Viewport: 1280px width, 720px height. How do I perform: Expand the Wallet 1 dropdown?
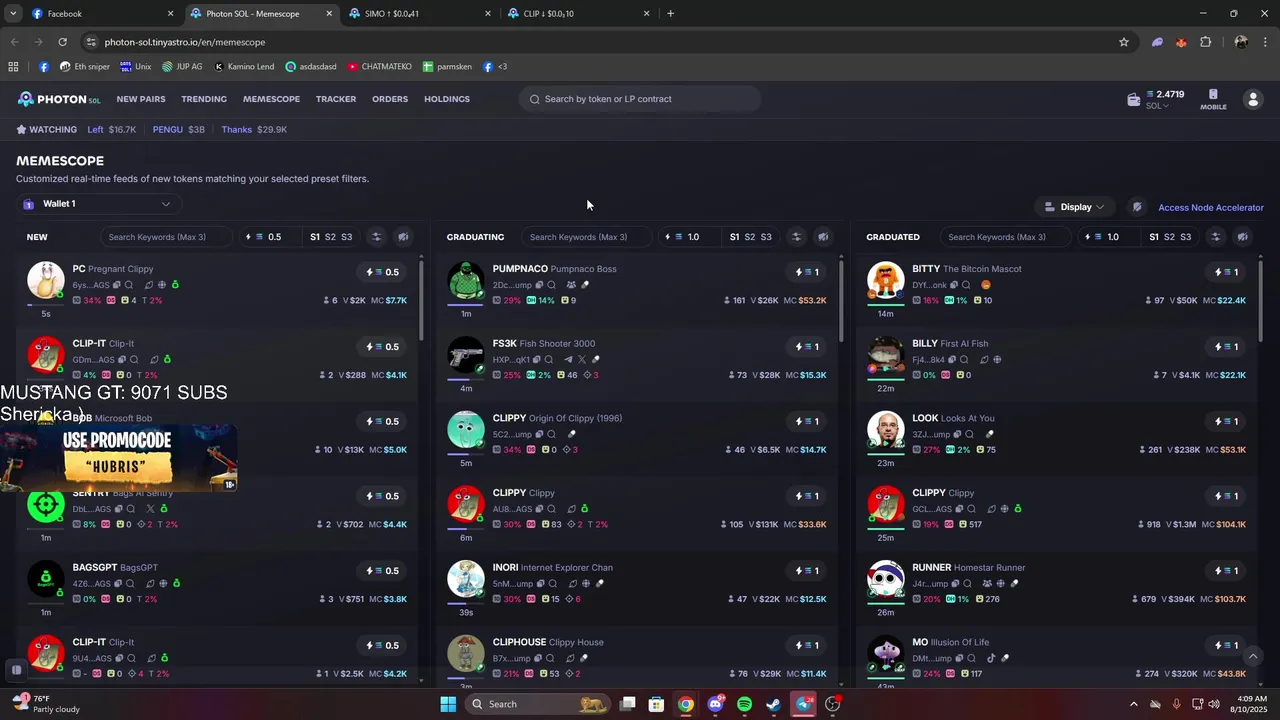(99, 204)
